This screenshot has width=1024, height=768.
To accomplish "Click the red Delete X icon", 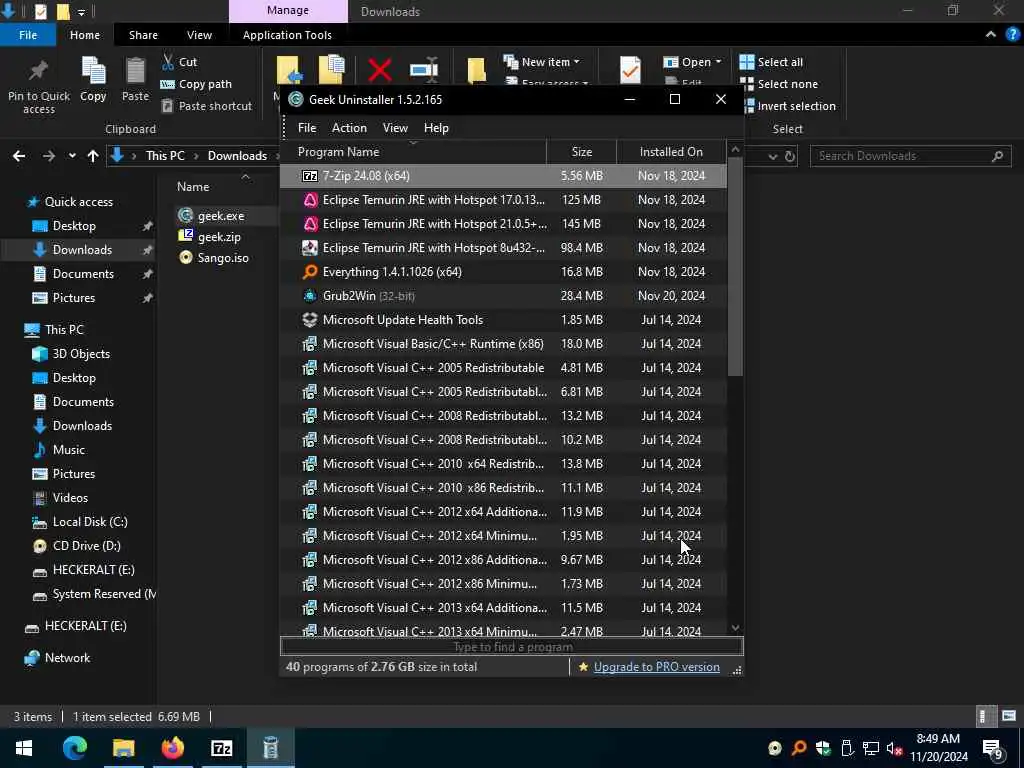I will [x=379, y=70].
